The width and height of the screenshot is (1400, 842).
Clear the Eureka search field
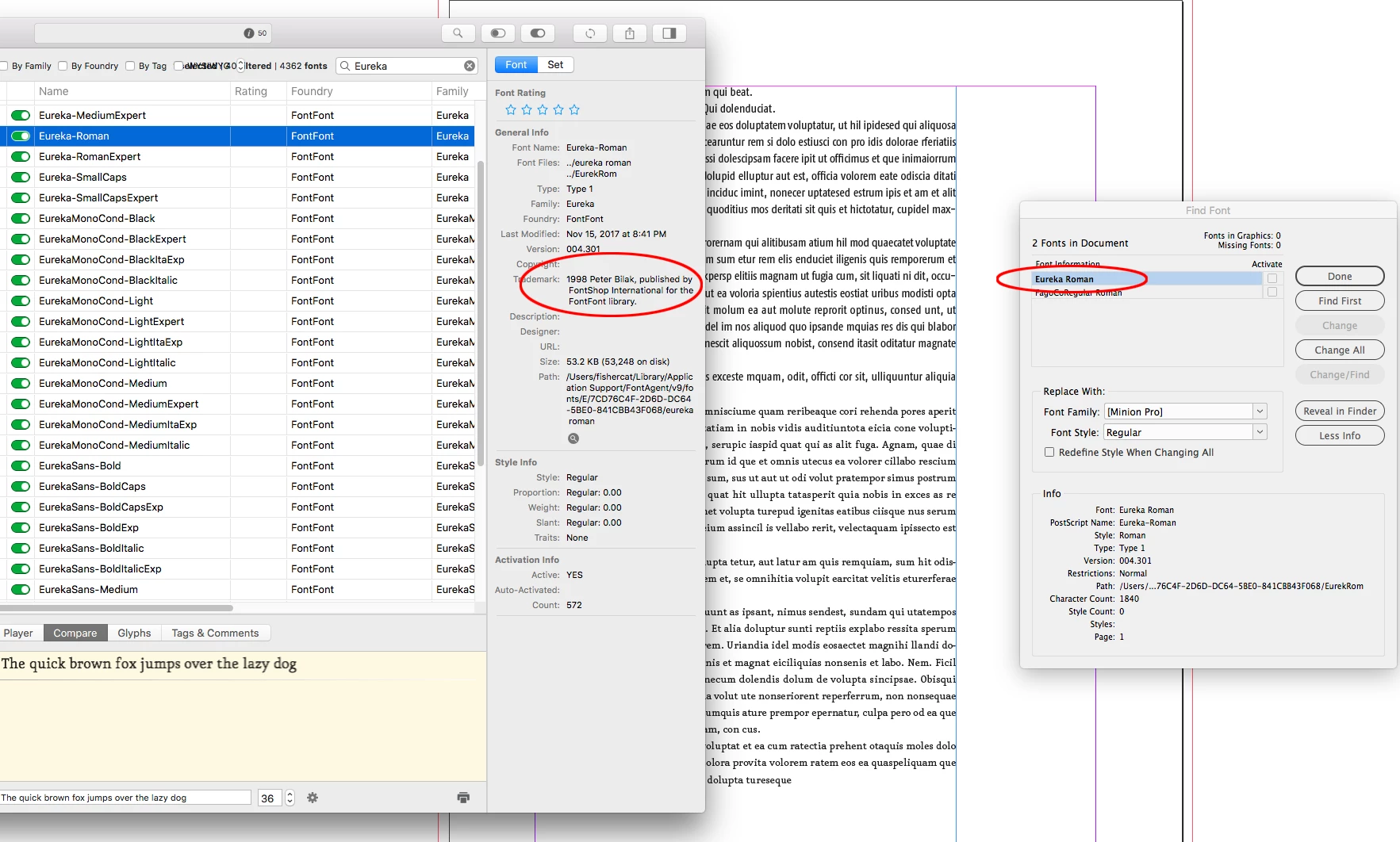click(470, 66)
